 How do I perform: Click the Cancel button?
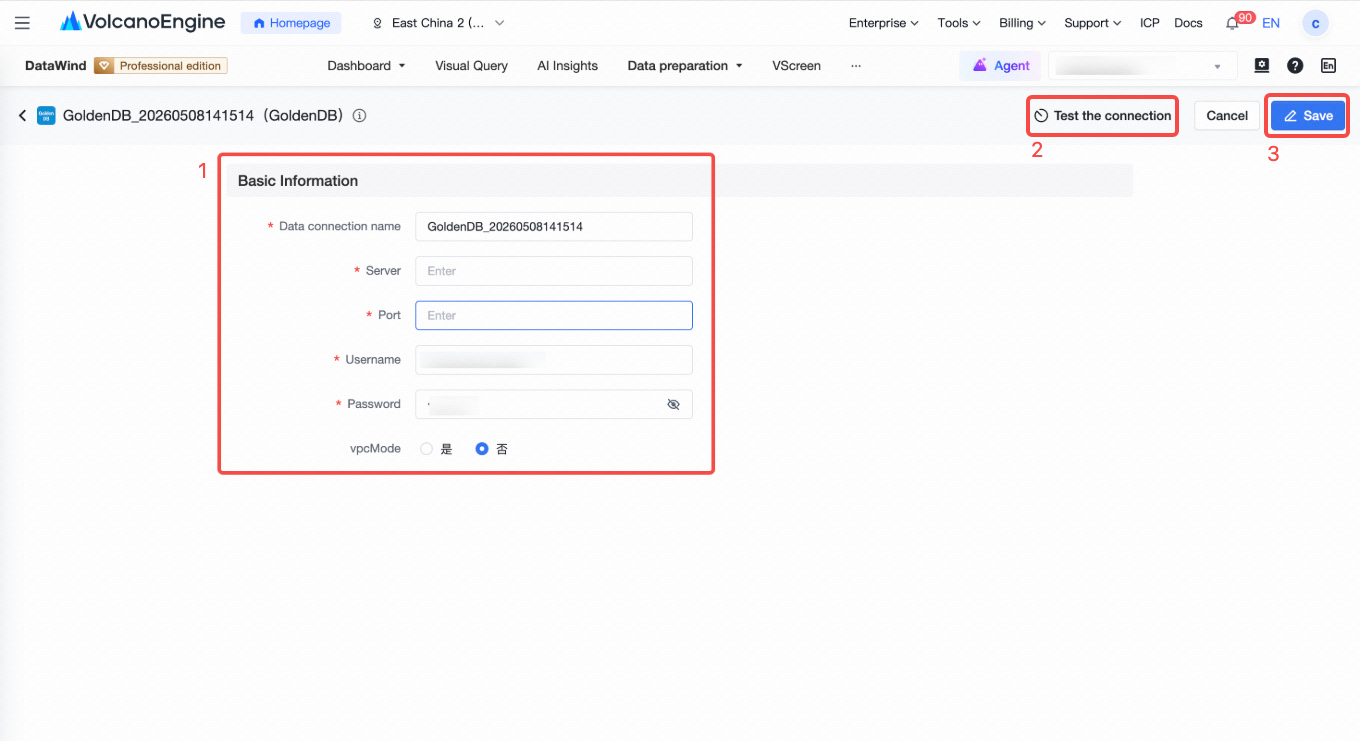[1227, 116]
